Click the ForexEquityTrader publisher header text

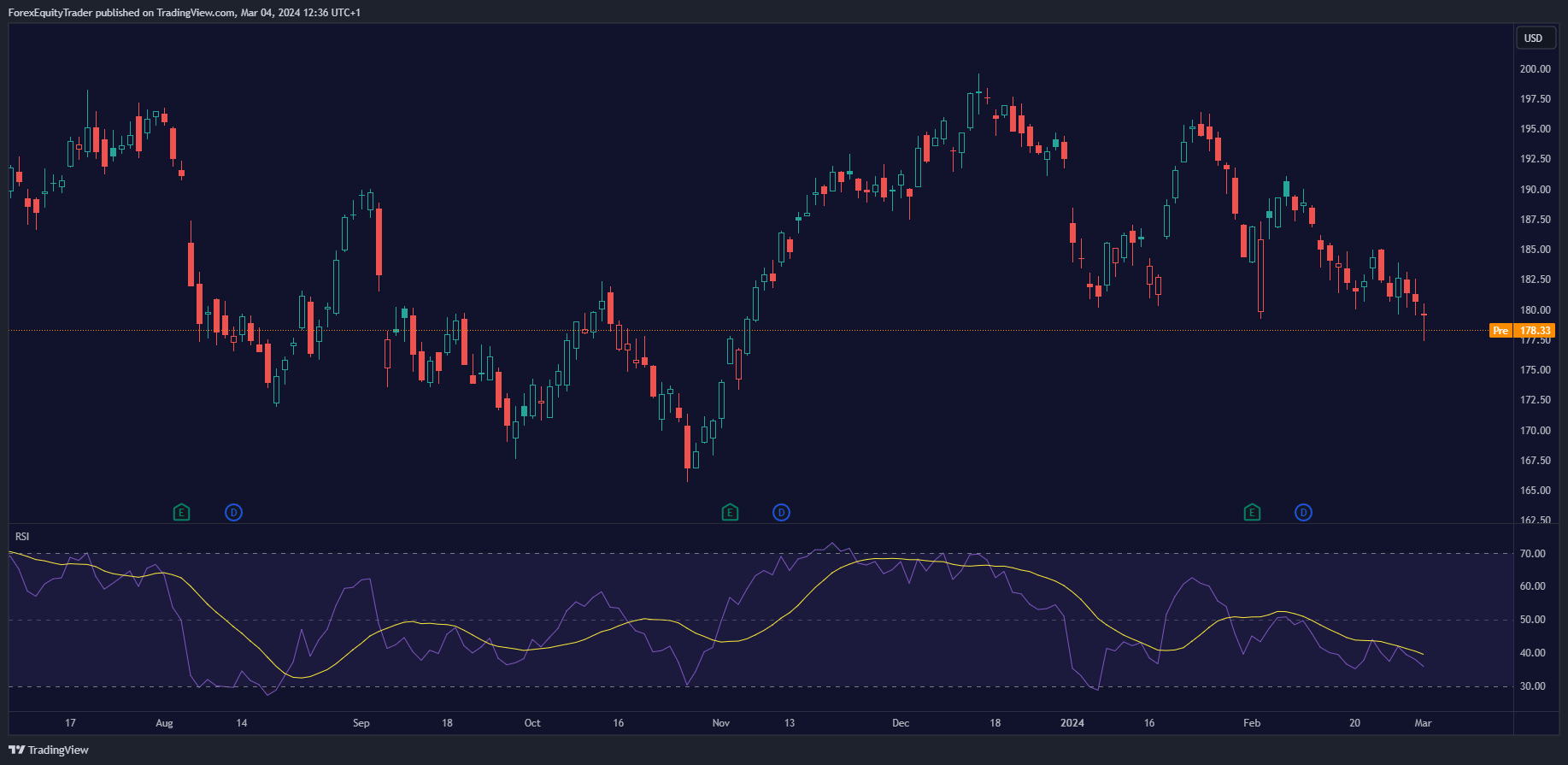click(x=184, y=13)
